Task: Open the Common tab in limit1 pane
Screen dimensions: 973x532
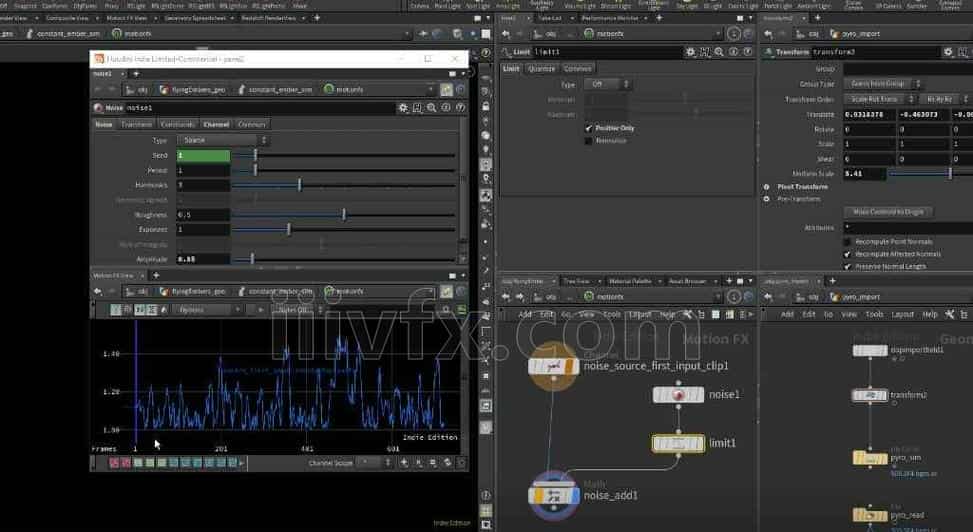Action: pos(577,69)
